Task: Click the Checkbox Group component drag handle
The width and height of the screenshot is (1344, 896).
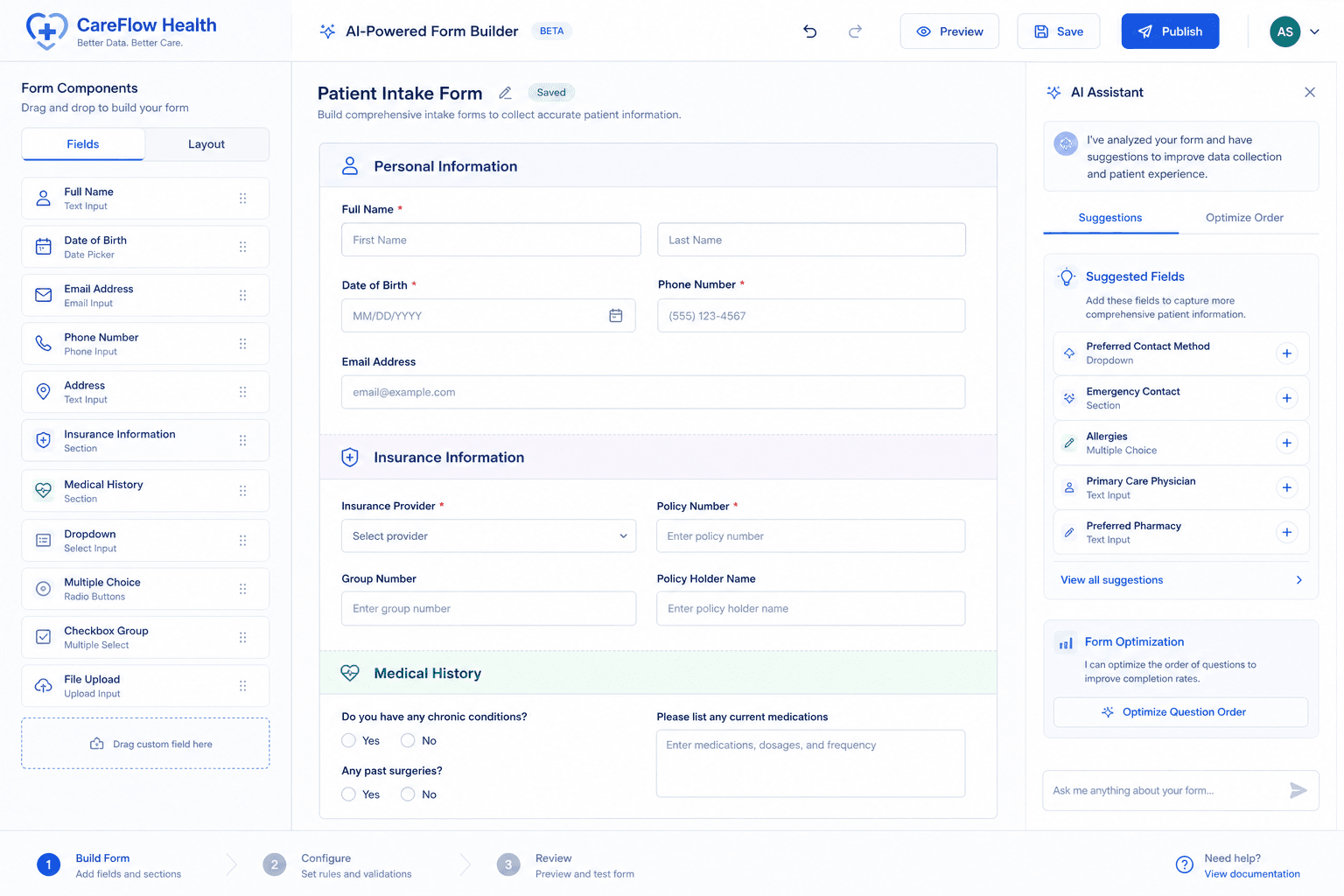Action: 242,637
